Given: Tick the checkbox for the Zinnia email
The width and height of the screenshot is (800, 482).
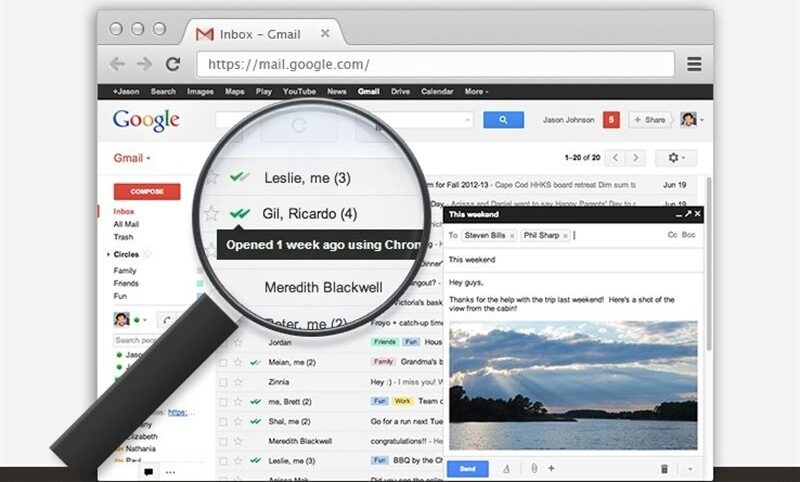Looking at the screenshot, I should [x=223, y=382].
